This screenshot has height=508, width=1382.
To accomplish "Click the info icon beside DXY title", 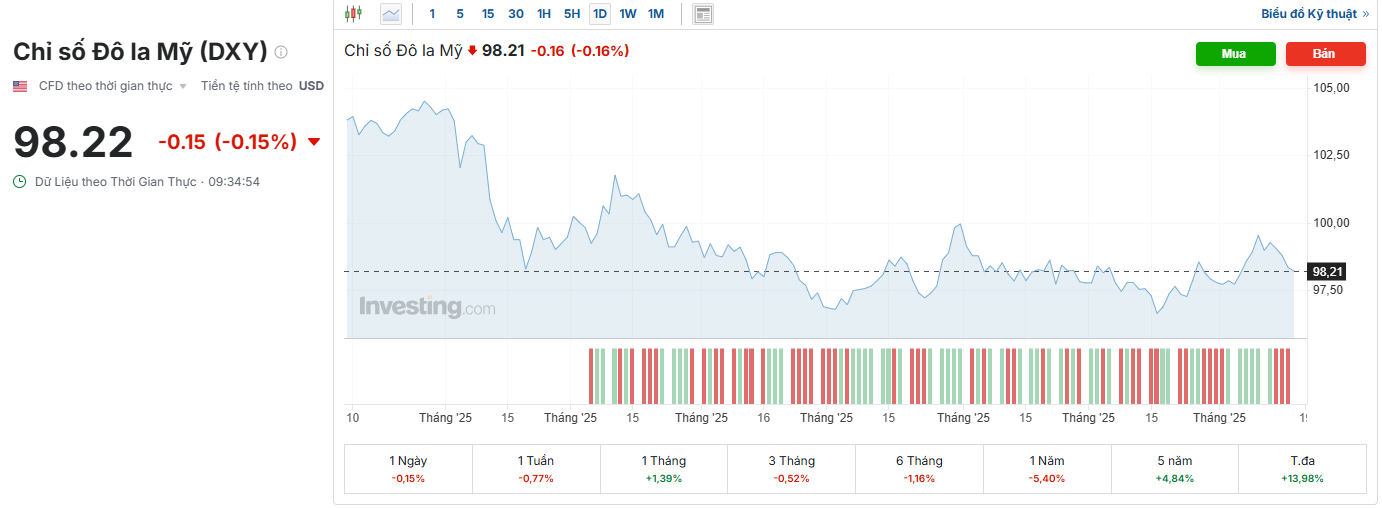I will pos(281,52).
